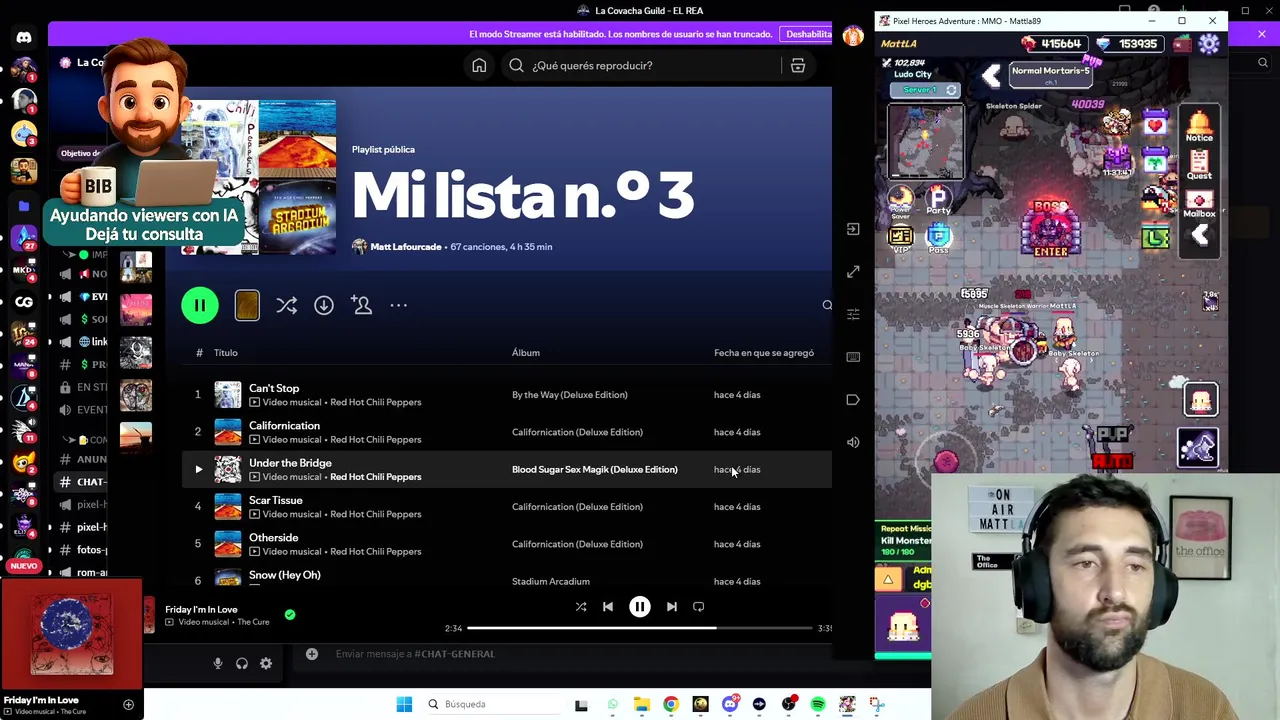Open the Spotify Home icon
The width and height of the screenshot is (1280, 720).
[x=479, y=65]
